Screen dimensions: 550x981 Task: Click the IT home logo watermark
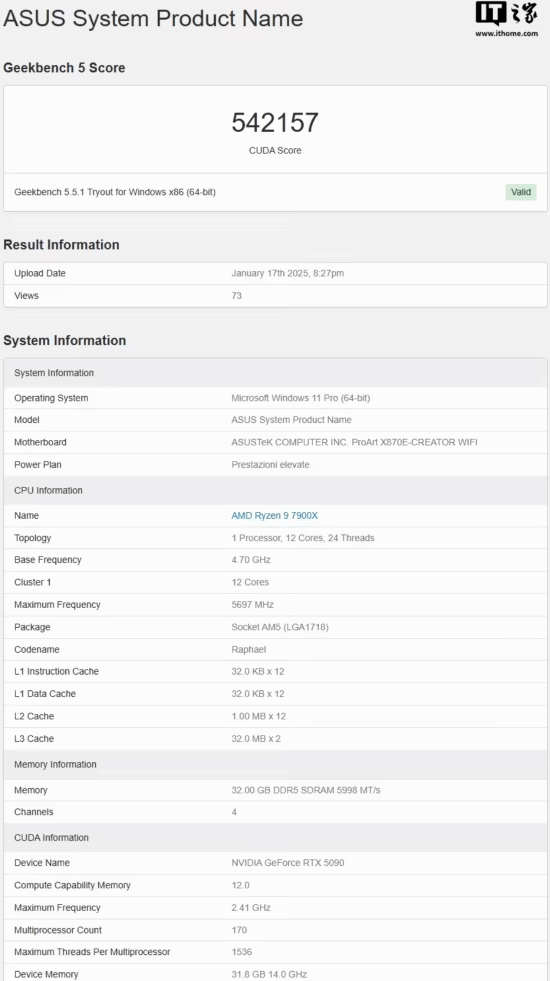[506, 14]
